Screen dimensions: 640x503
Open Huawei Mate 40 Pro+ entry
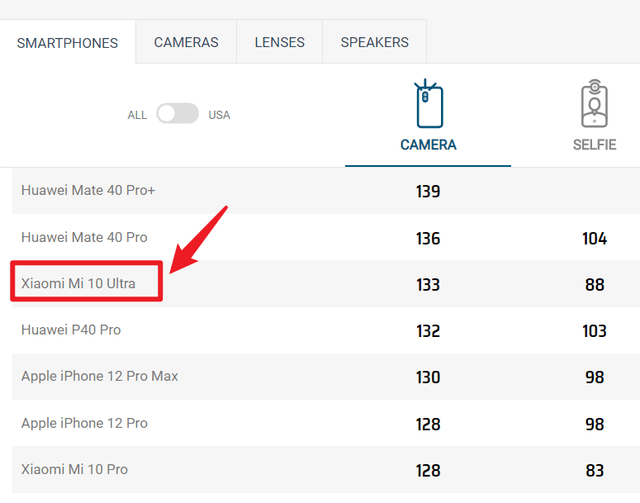[88, 190]
